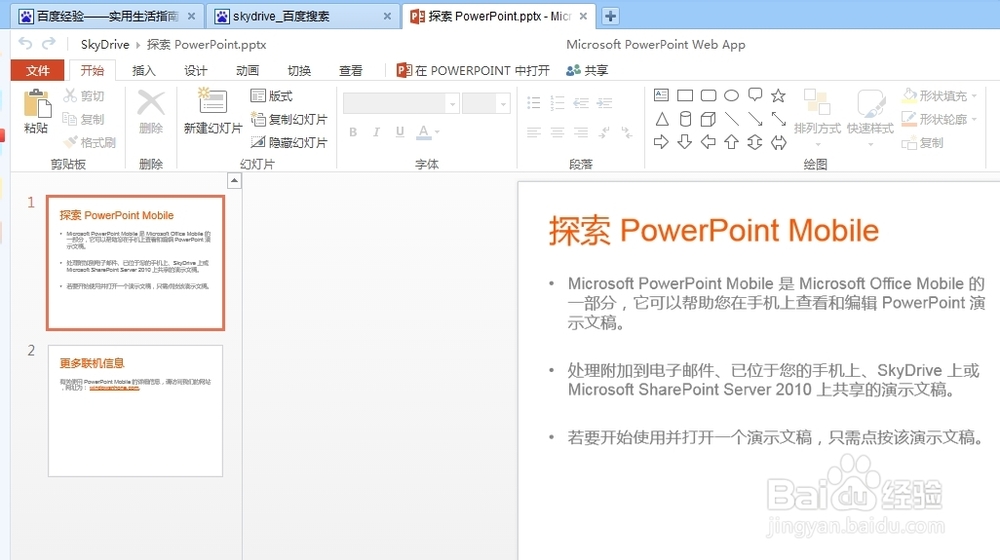This screenshot has width=1000, height=560.
Task: Open Arrange (排列方式) dropdown
Action: 817,118
